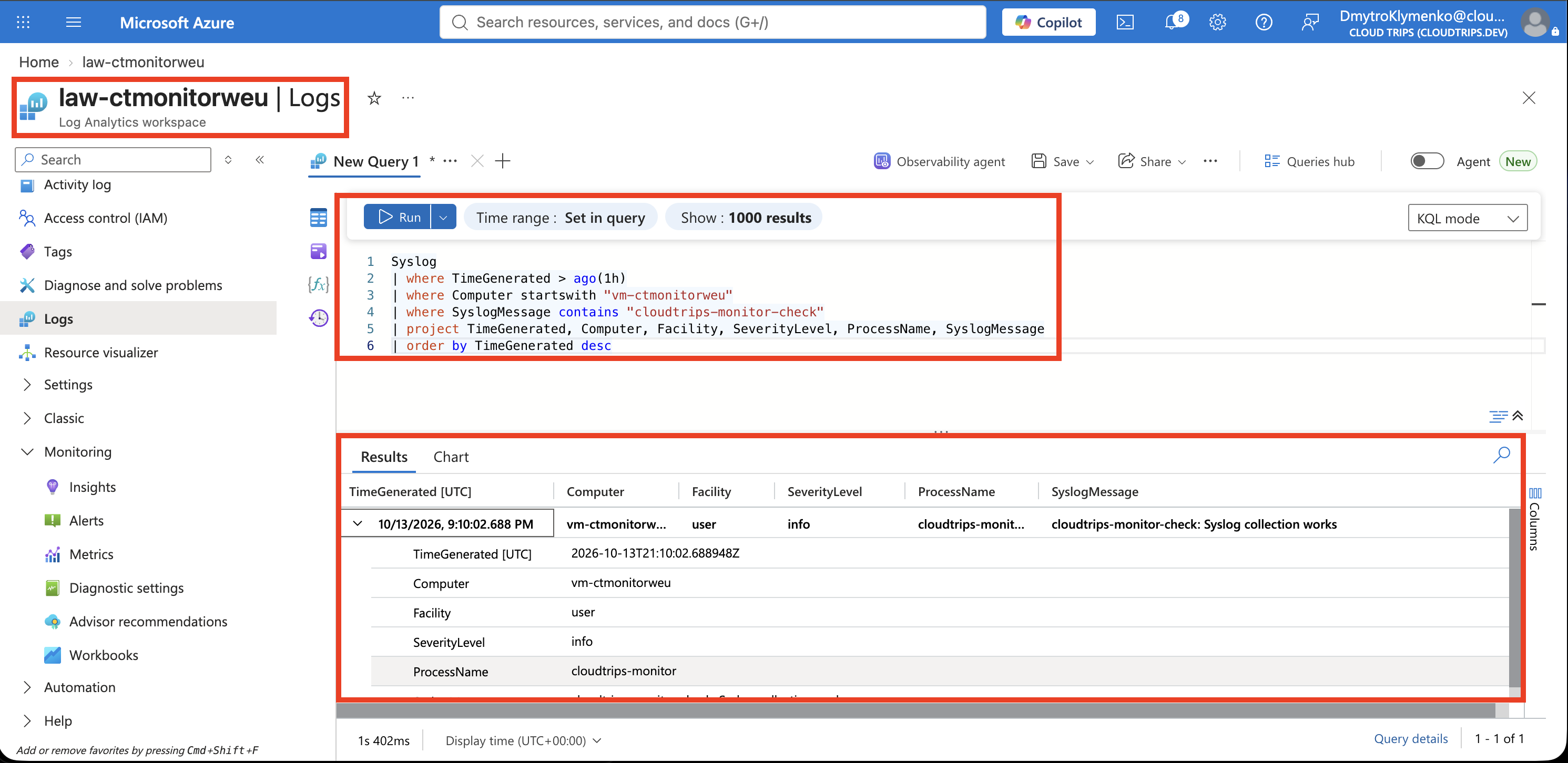This screenshot has height=763, width=1568.
Task: Open portal settings gear icon
Action: (x=1217, y=23)
